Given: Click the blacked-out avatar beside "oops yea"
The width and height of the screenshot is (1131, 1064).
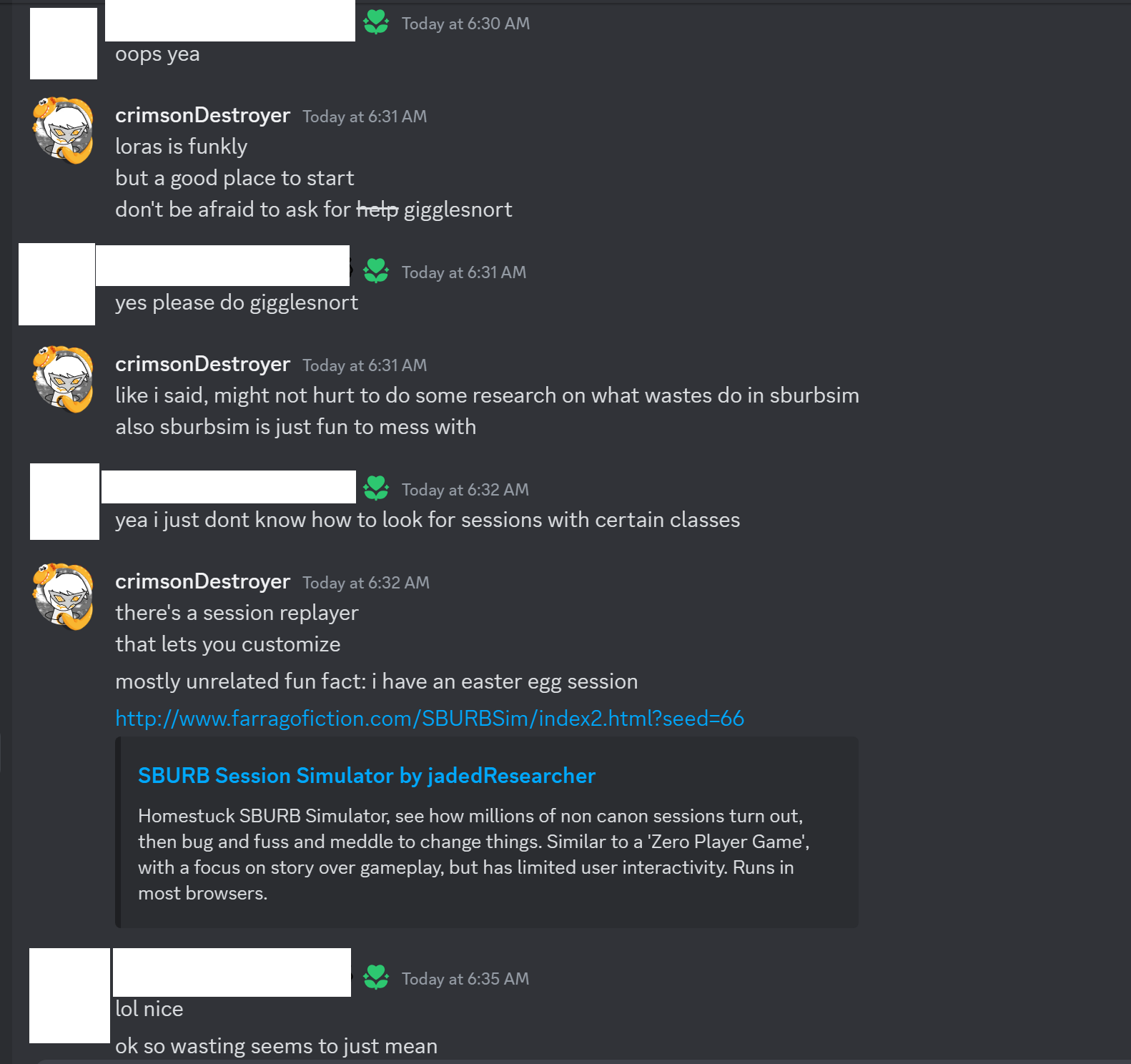Looking at the screenshot, I should [63, 44].
